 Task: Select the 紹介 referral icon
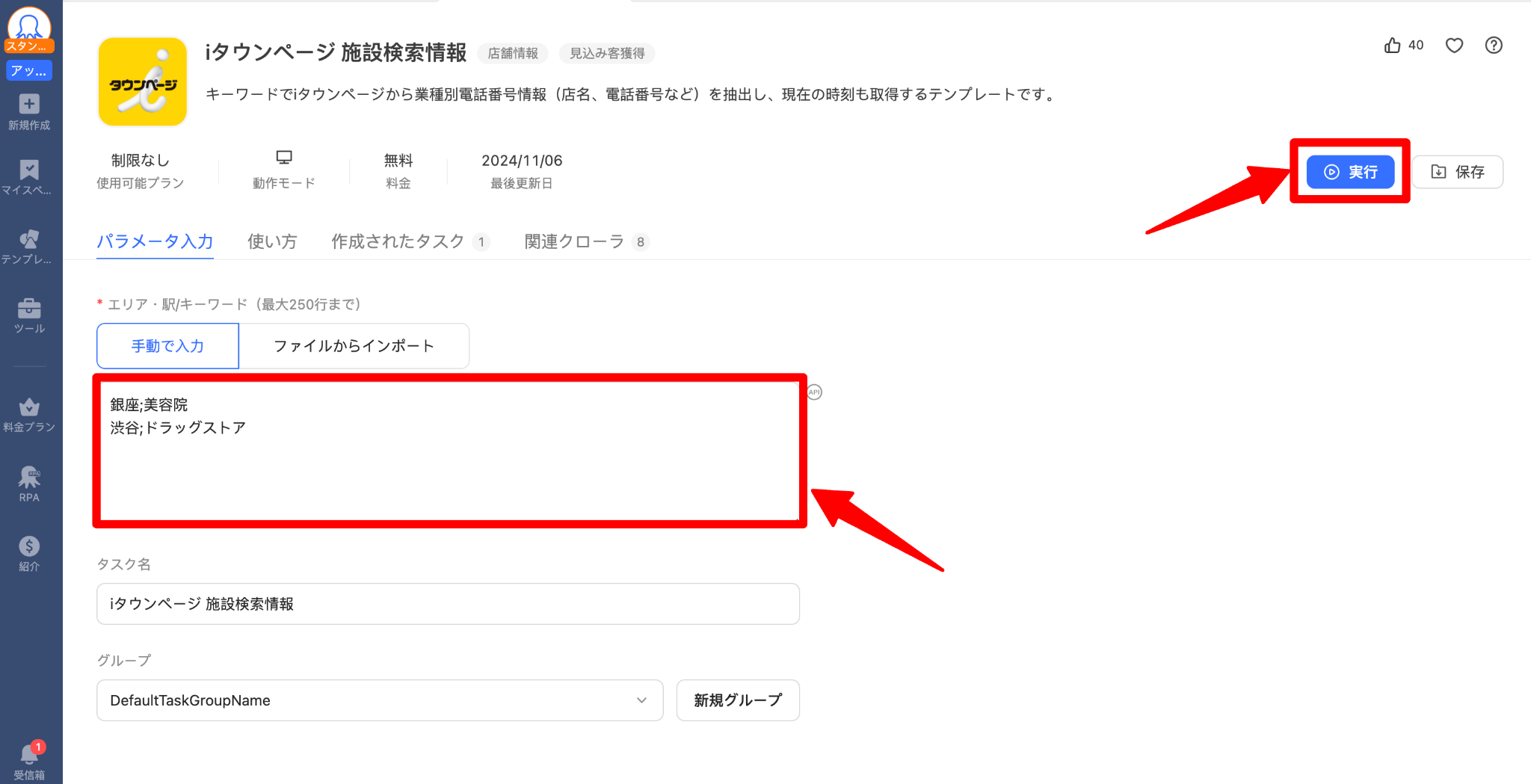click(28, 553)
